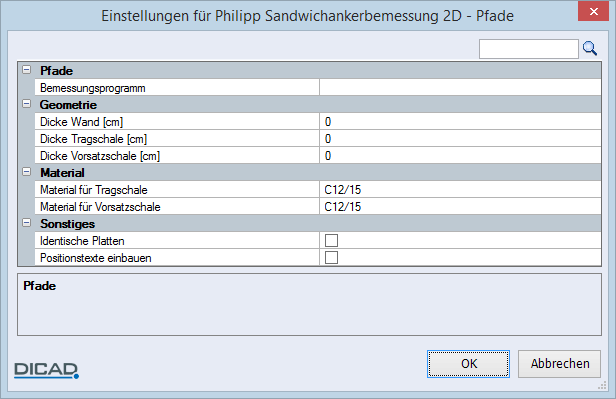The height and width of the screenshot is (399, 616).
Task: Collapse the Geometrie category
Action: [x=27, y=104]
